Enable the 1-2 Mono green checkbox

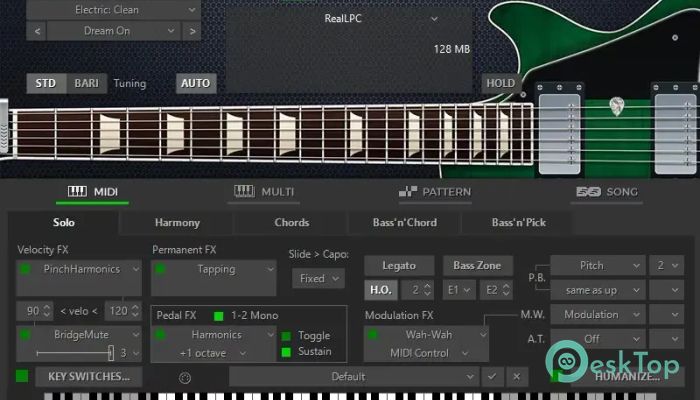tap(219, 316)
